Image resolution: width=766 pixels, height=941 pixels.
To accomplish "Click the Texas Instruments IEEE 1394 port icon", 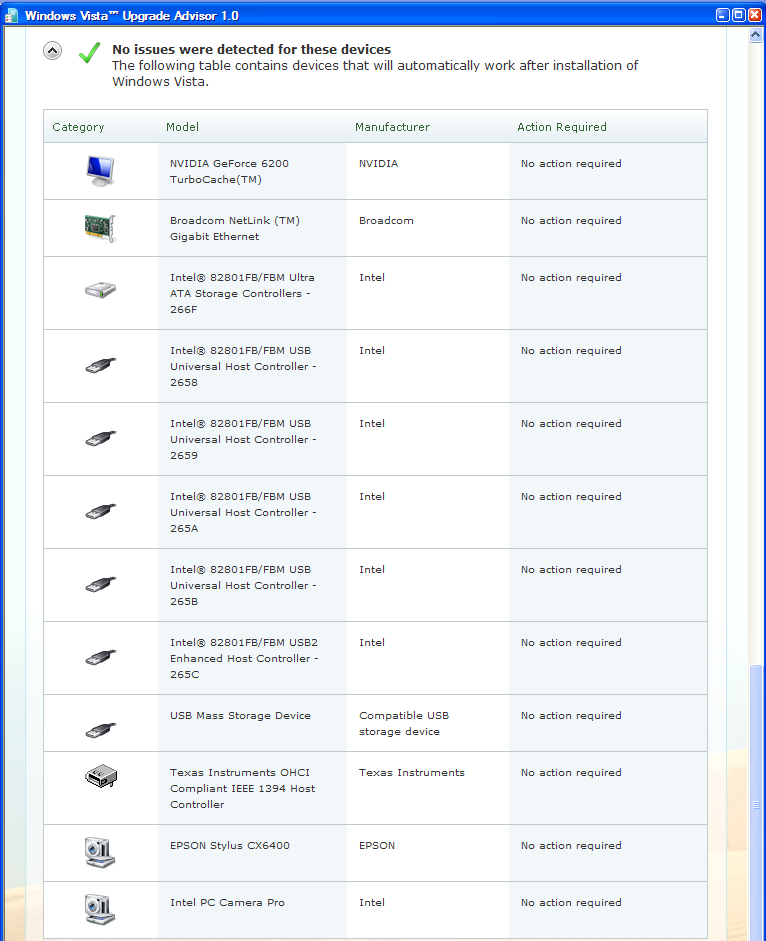I will click(100, 776).
